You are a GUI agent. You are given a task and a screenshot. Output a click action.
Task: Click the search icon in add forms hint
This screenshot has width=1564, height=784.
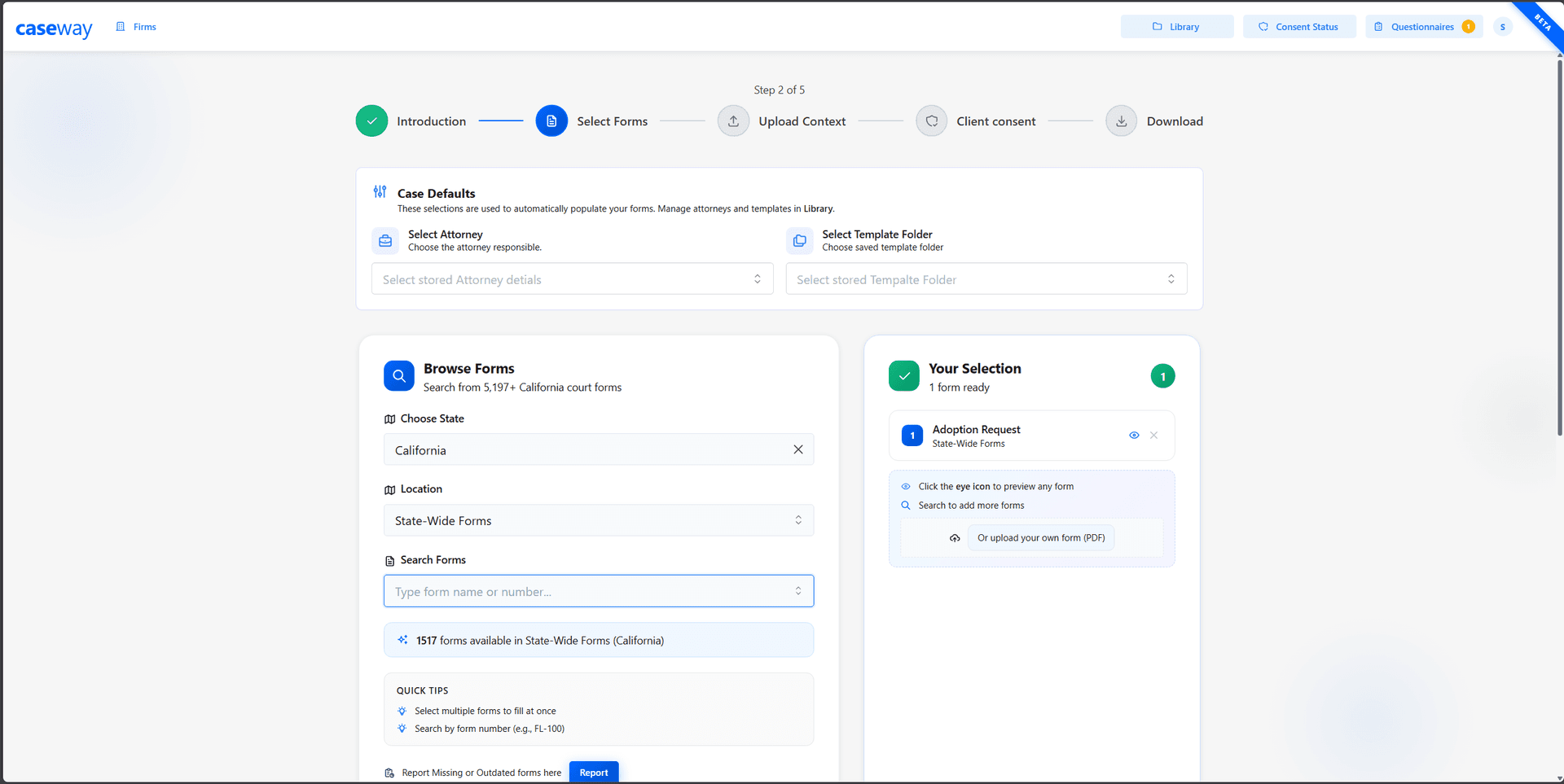click(906, 506)
